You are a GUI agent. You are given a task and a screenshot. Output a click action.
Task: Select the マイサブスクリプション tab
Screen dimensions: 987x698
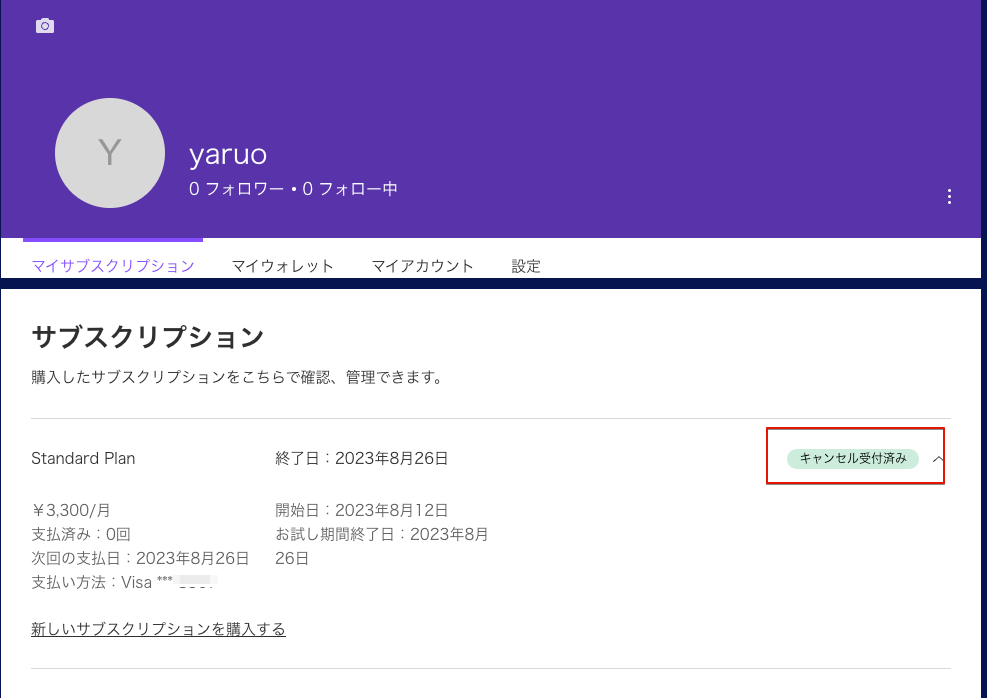coord(113,266)
